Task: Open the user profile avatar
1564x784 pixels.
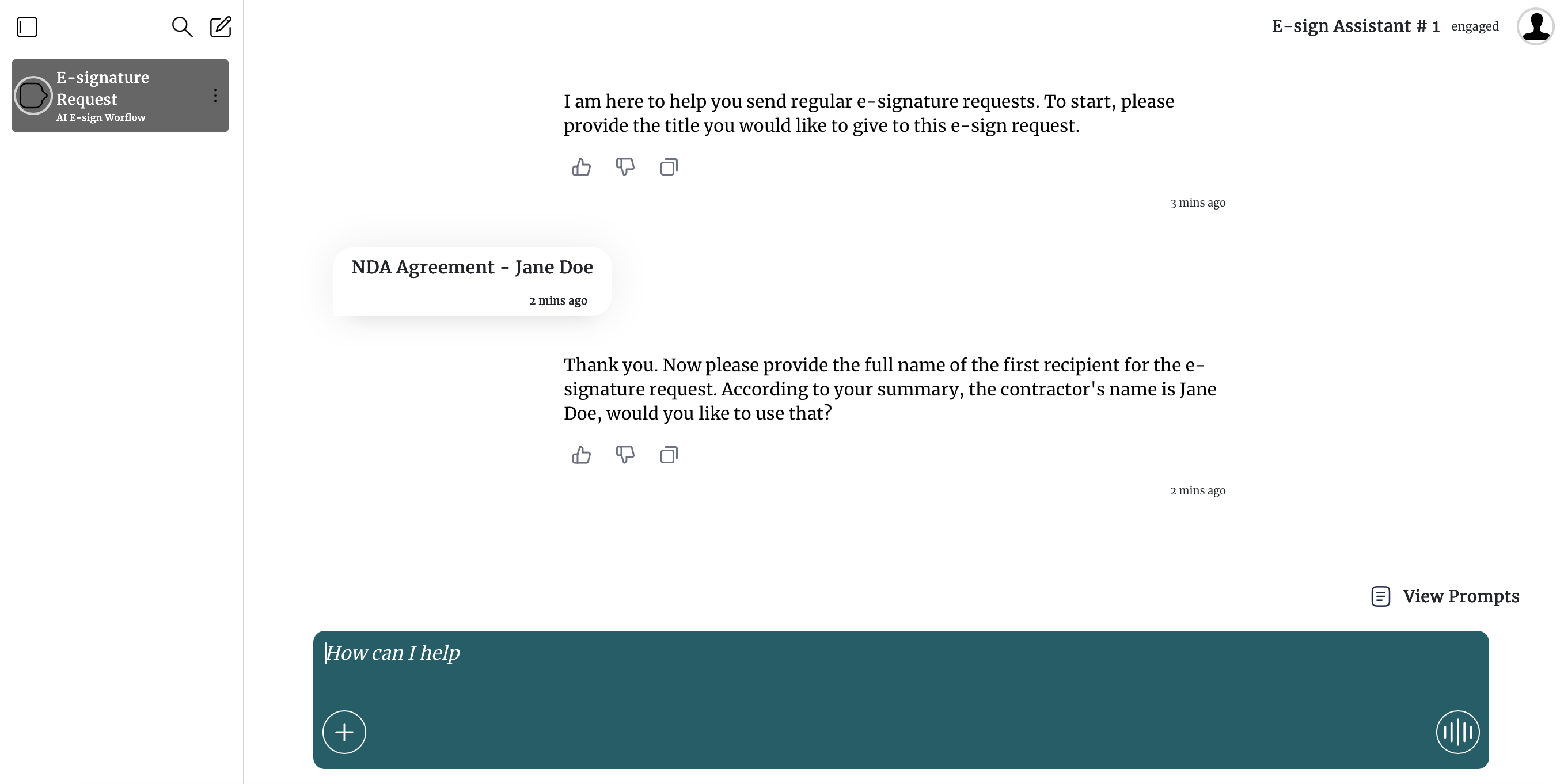Action: coord(1535,25)
